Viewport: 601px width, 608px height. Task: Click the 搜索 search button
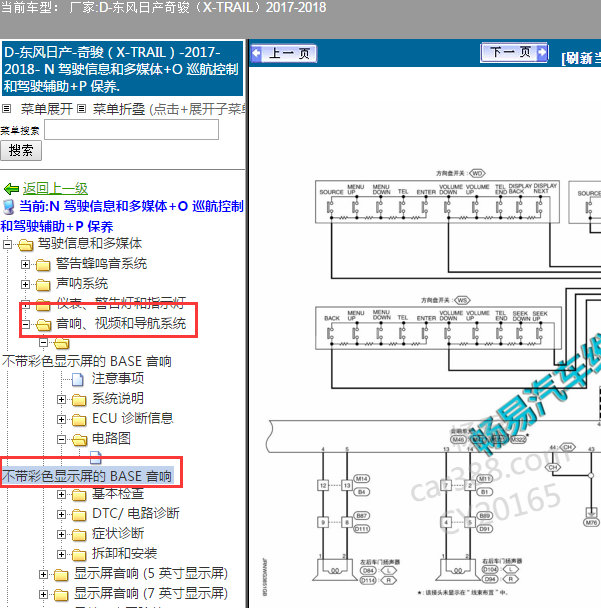21,150
